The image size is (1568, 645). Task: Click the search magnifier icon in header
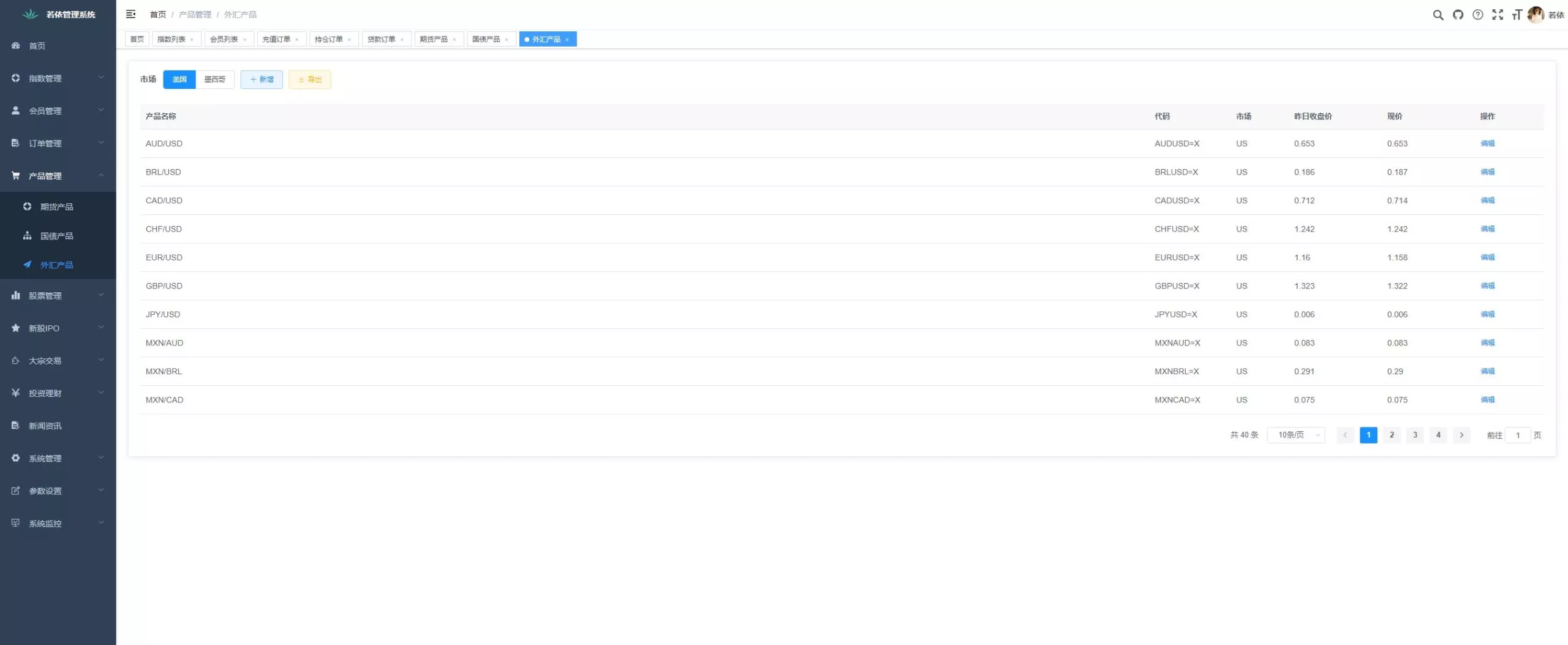(1438, 15)
